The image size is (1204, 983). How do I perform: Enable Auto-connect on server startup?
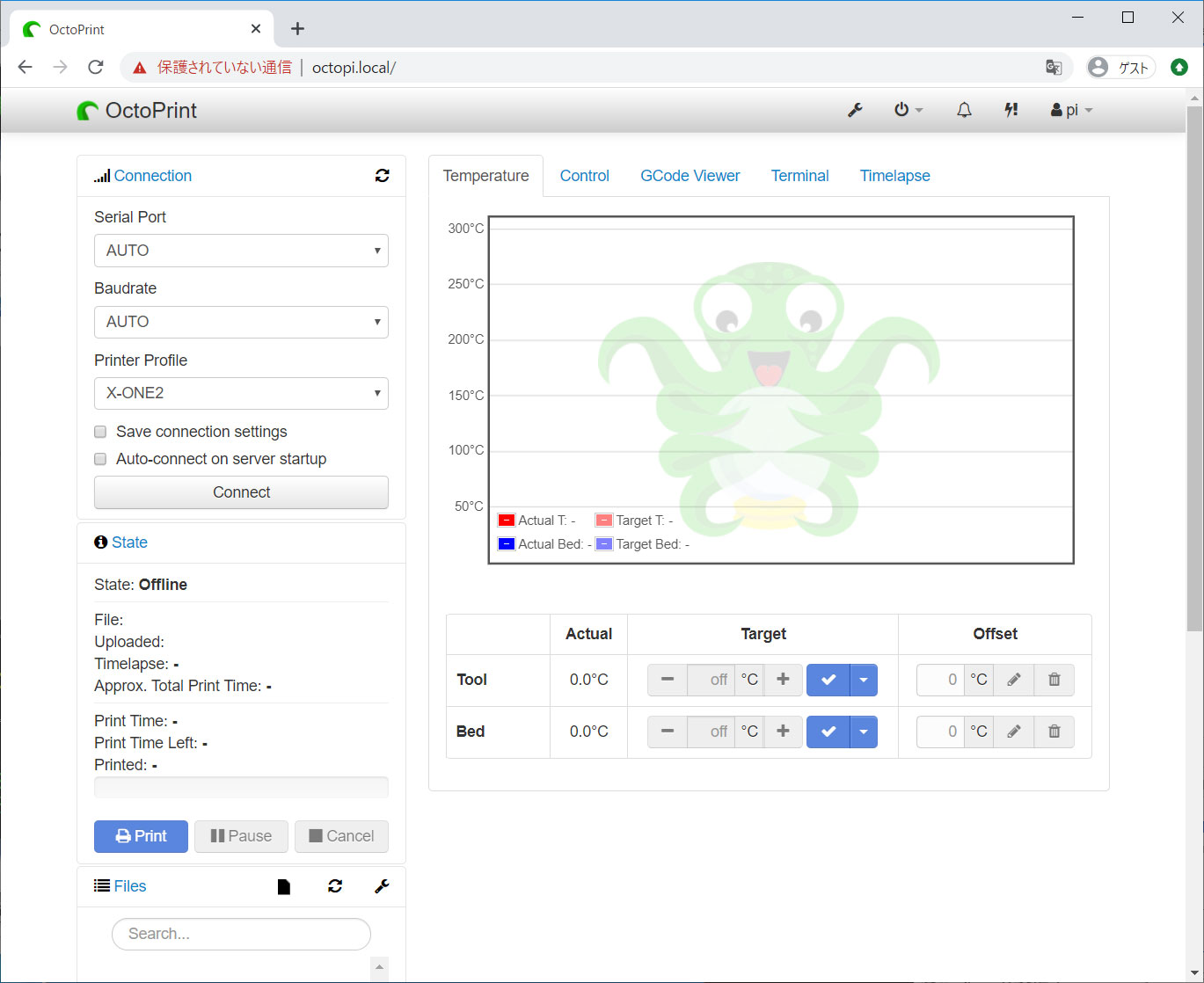point(100,459)
